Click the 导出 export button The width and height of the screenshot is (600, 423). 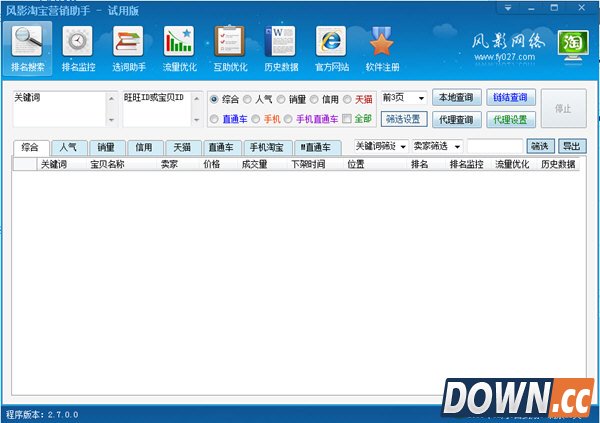pyautogui.click(x=572, y=146)
